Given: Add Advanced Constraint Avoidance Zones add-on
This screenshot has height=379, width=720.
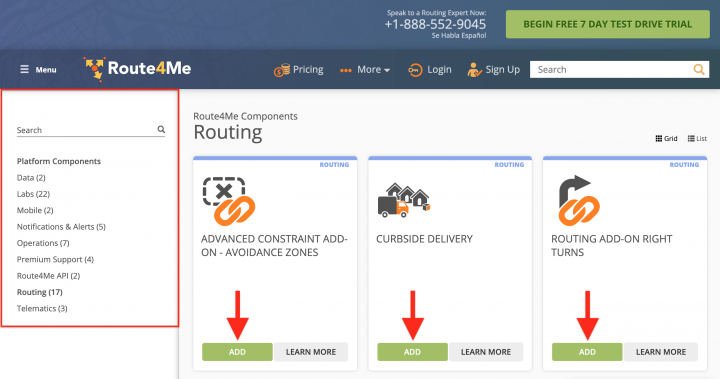Looking at the screenshot, I should tap(237, 352).
